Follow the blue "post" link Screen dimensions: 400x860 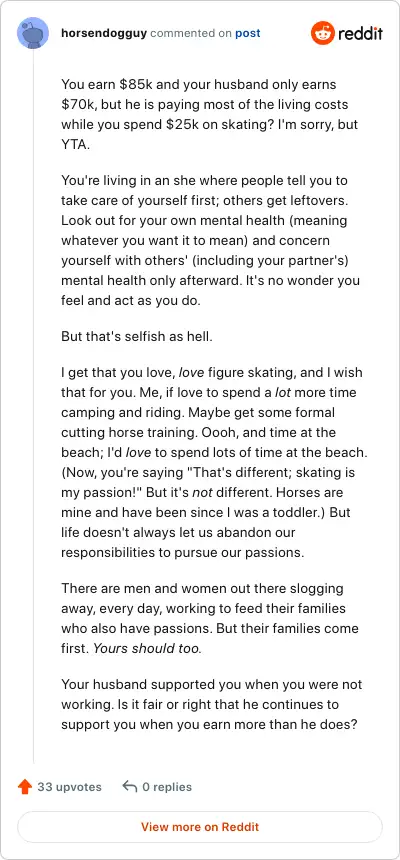point(247,33)
